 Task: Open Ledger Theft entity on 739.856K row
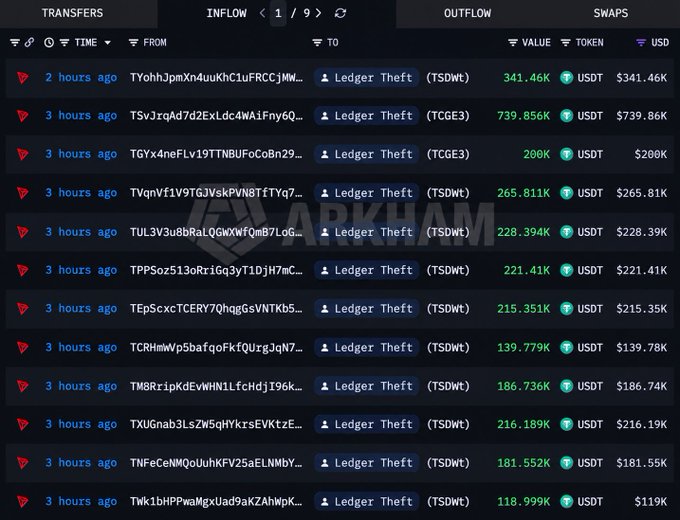coord(366,116)
